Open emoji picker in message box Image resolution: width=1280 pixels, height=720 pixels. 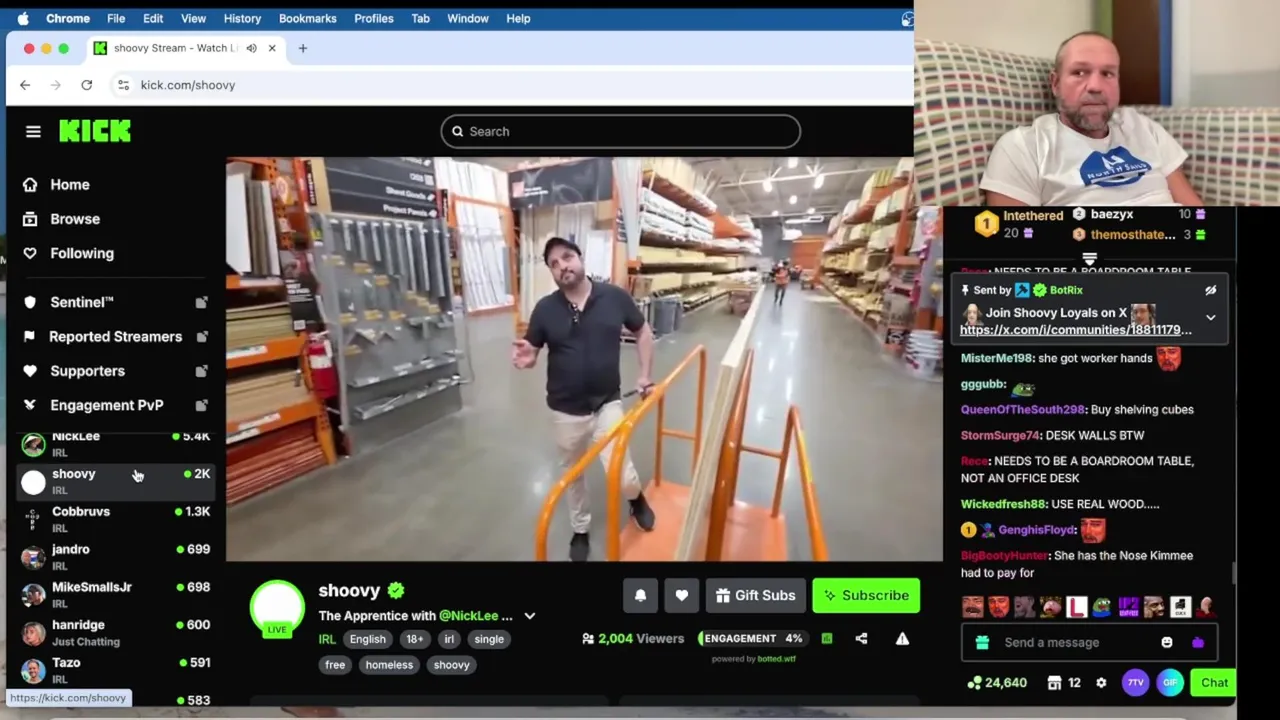[1167, 642]
